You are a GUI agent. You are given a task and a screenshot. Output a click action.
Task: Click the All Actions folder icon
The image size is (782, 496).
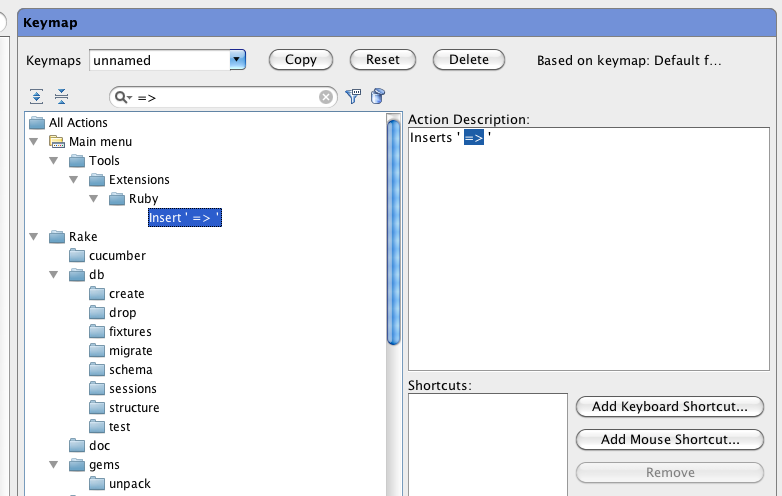(37, 123)
